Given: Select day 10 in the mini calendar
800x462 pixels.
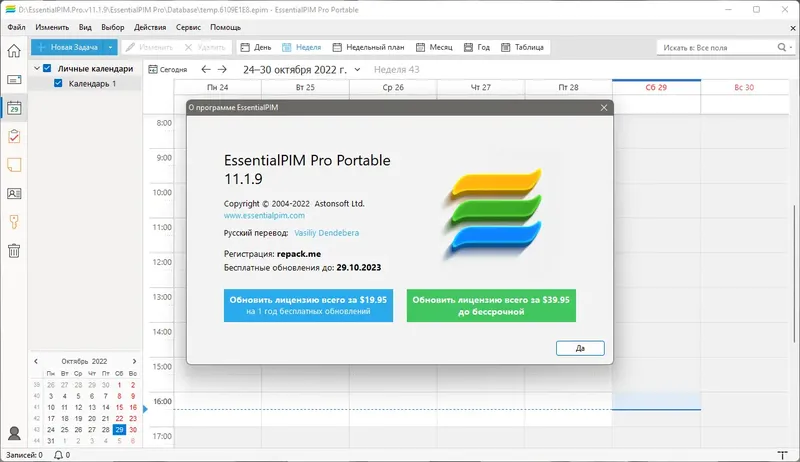Looking at the screenshot, I should tap(51, 407).
